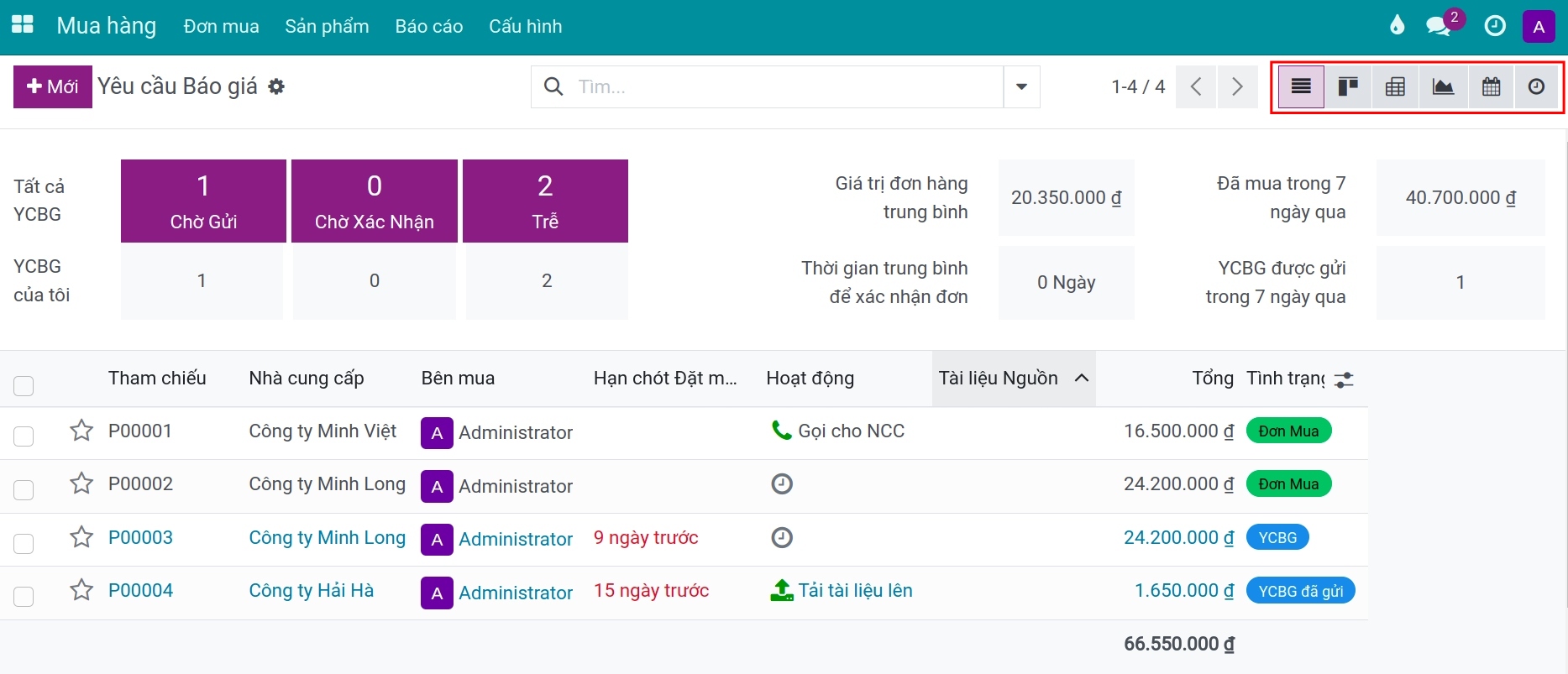Click the Đơn Mua badge on row P00001
Viewport: 1568px width, 674px height.
tap(1289, 431)
